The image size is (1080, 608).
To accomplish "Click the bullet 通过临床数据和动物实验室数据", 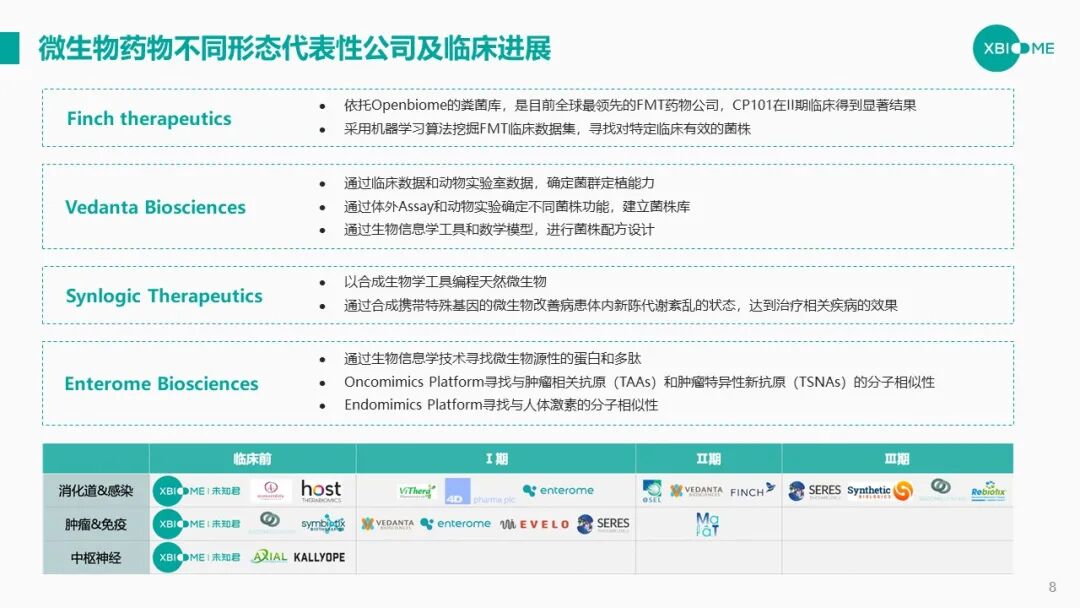I will 499,183.
